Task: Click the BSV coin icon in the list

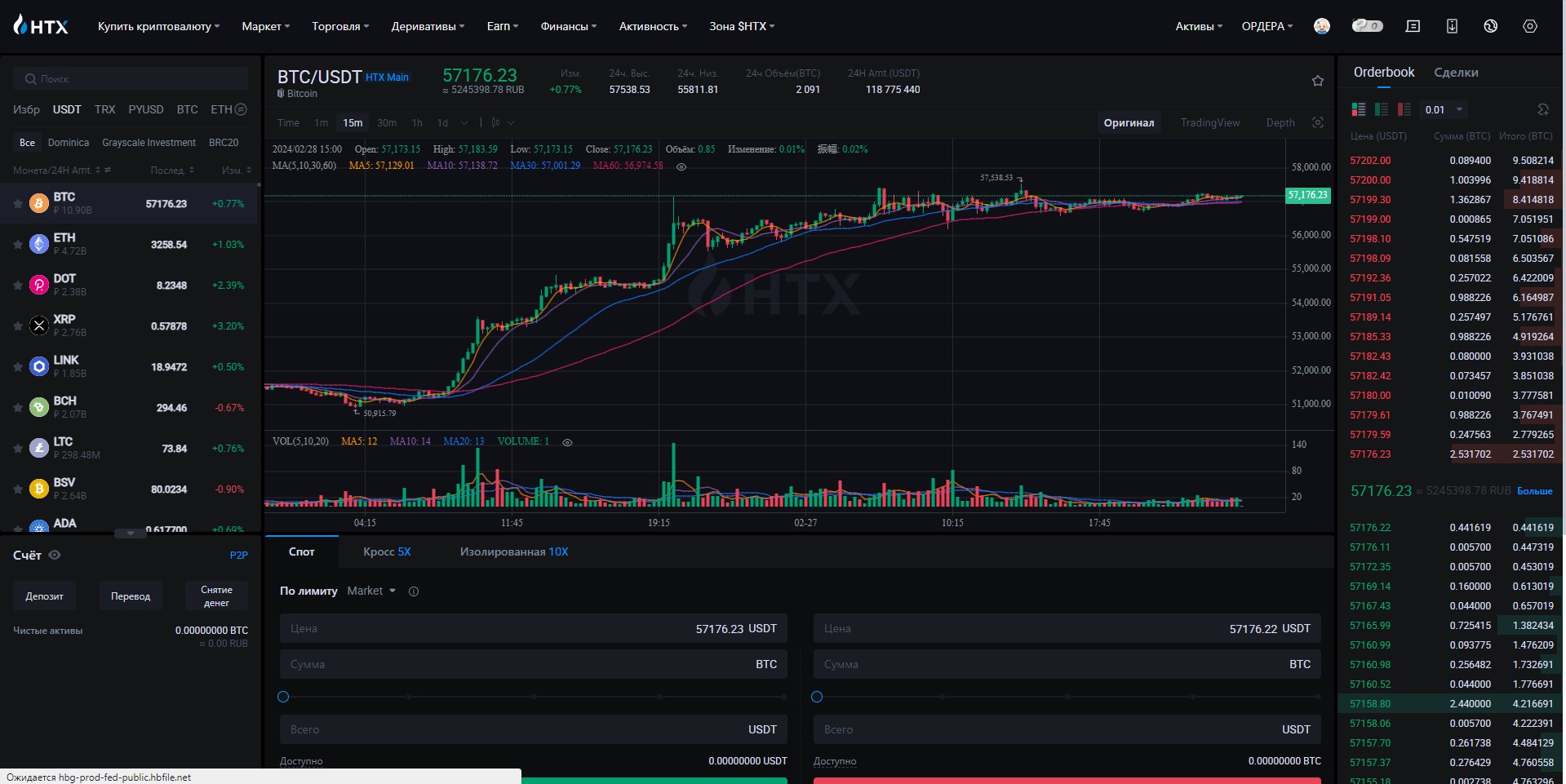Action: 39,489
